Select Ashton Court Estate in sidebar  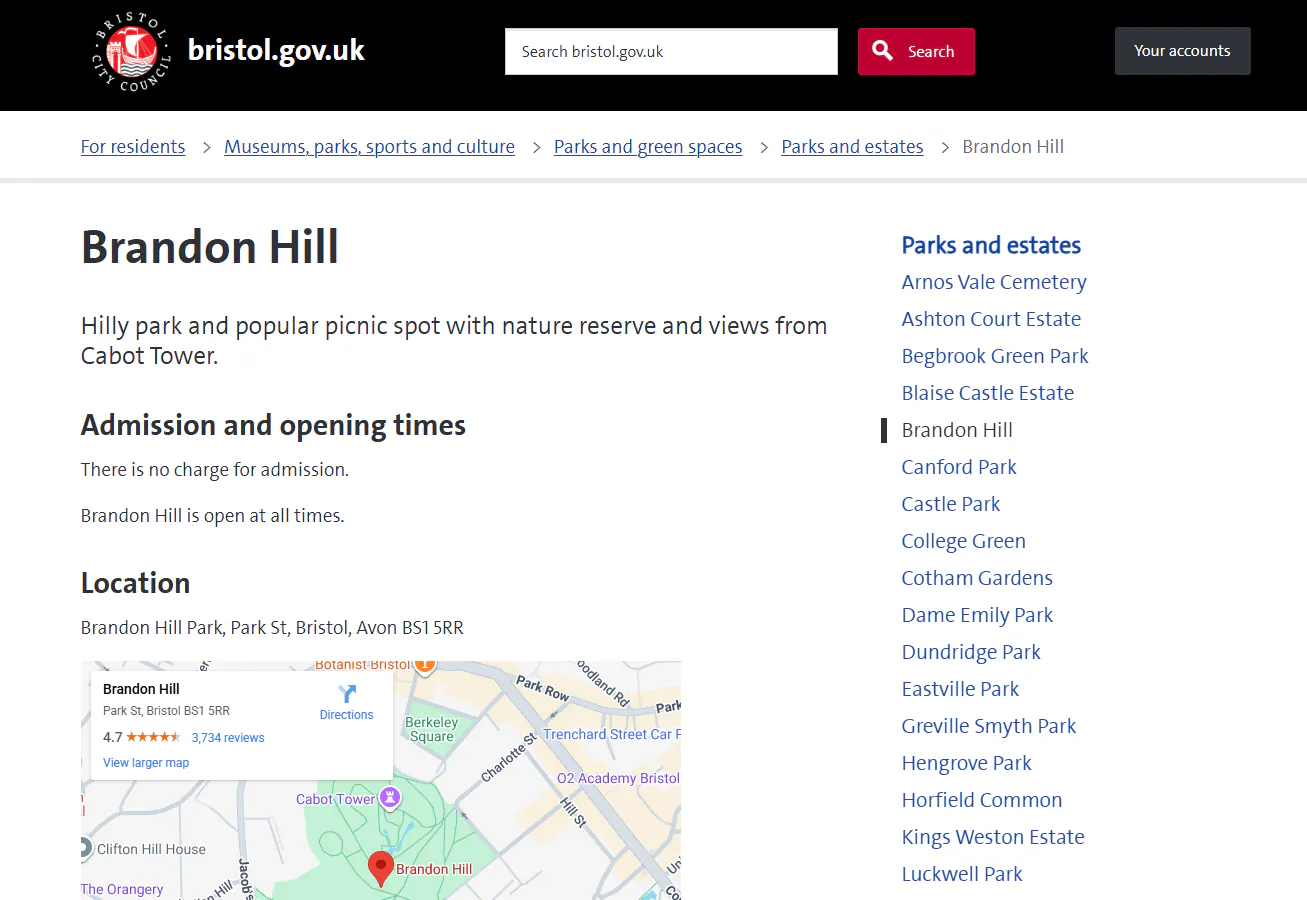tap(991, 319)
